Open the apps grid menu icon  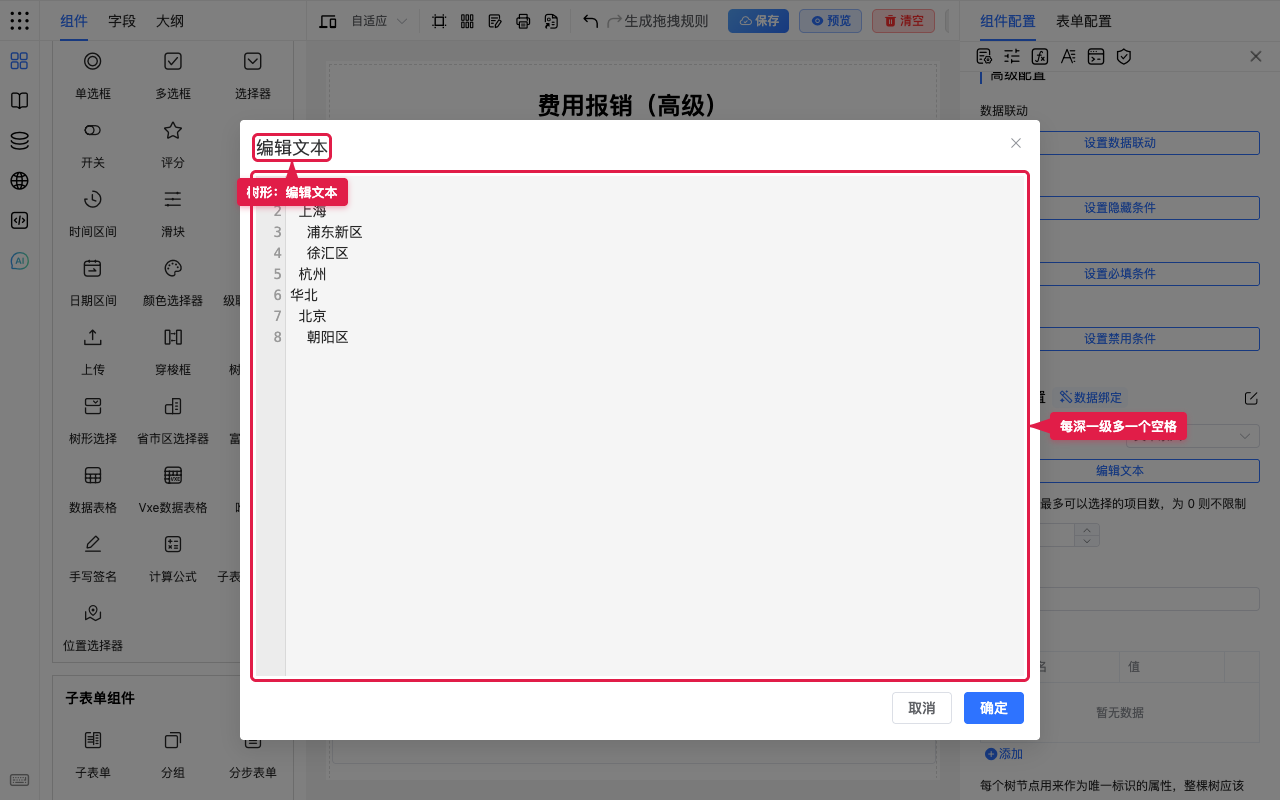pos(19,20)
